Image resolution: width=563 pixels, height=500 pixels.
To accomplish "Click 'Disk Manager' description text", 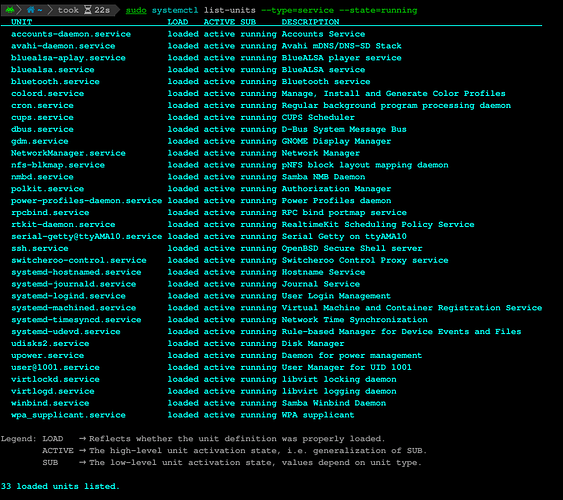I will (x=313, y=344).
